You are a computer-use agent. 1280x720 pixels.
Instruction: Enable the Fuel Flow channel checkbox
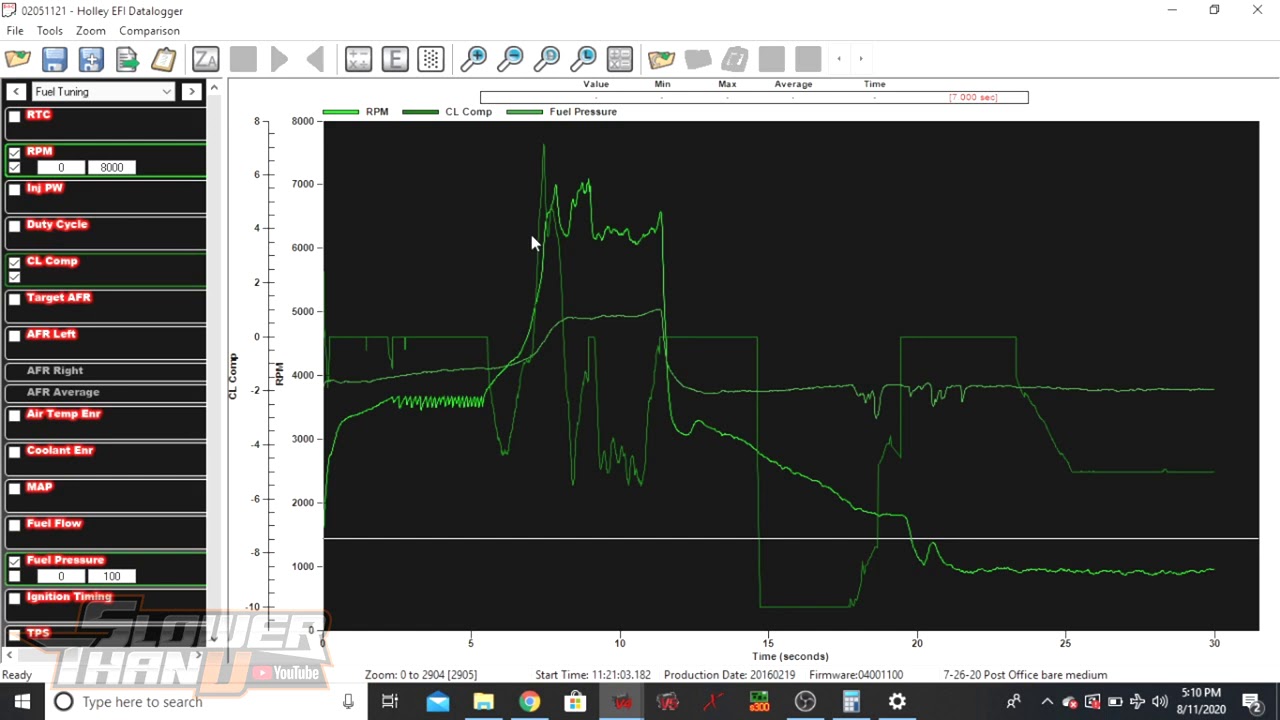click(14, 525)
